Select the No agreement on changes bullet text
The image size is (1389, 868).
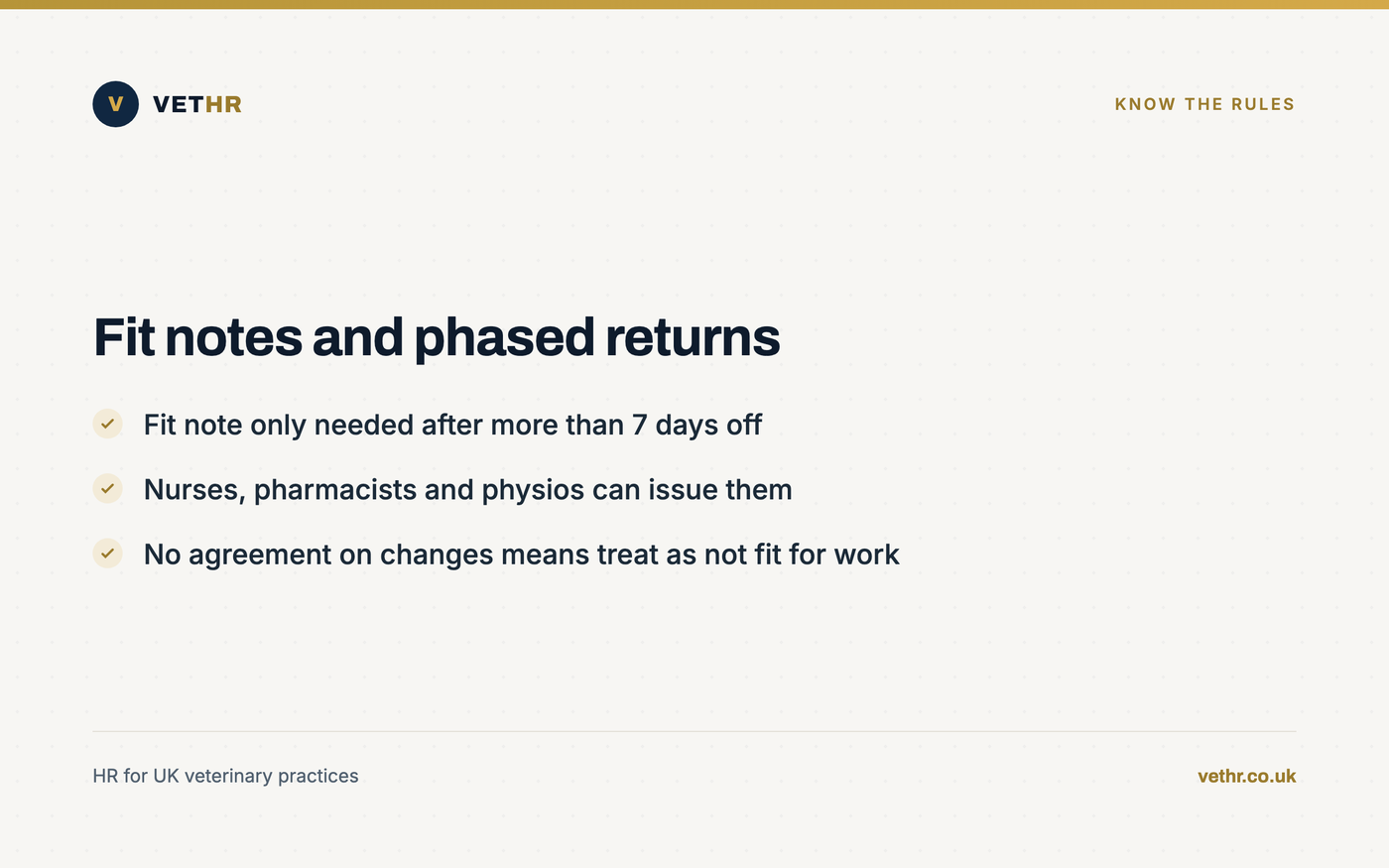521,554
